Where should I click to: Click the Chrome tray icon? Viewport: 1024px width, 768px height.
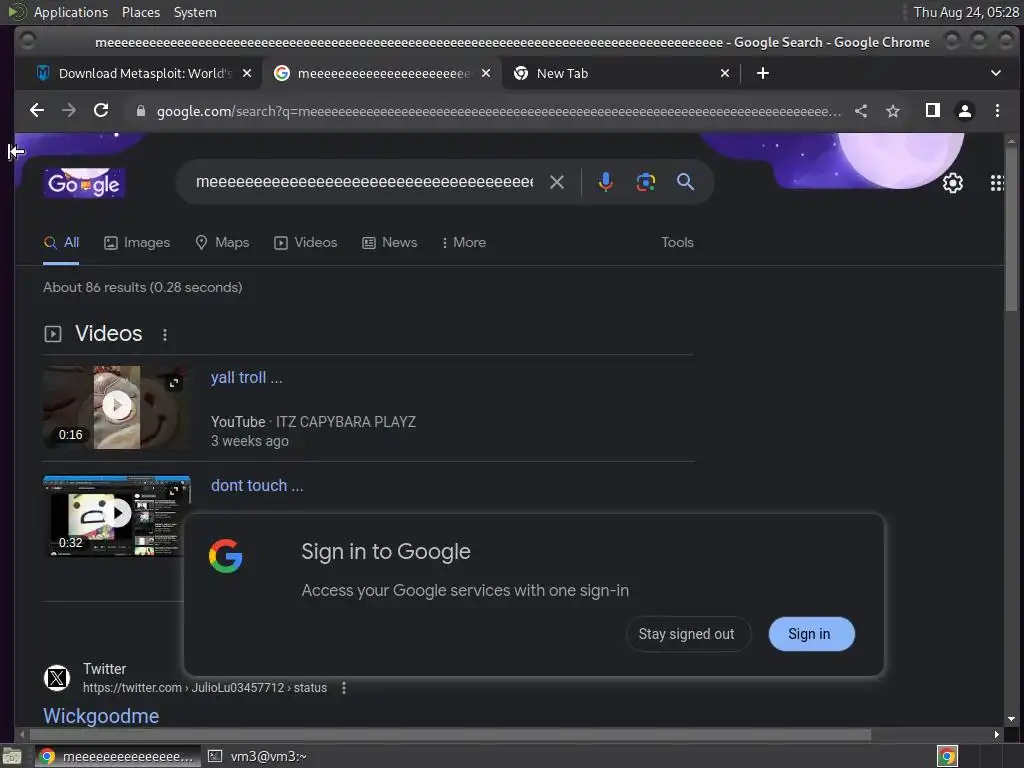click(x=947, y=756)
